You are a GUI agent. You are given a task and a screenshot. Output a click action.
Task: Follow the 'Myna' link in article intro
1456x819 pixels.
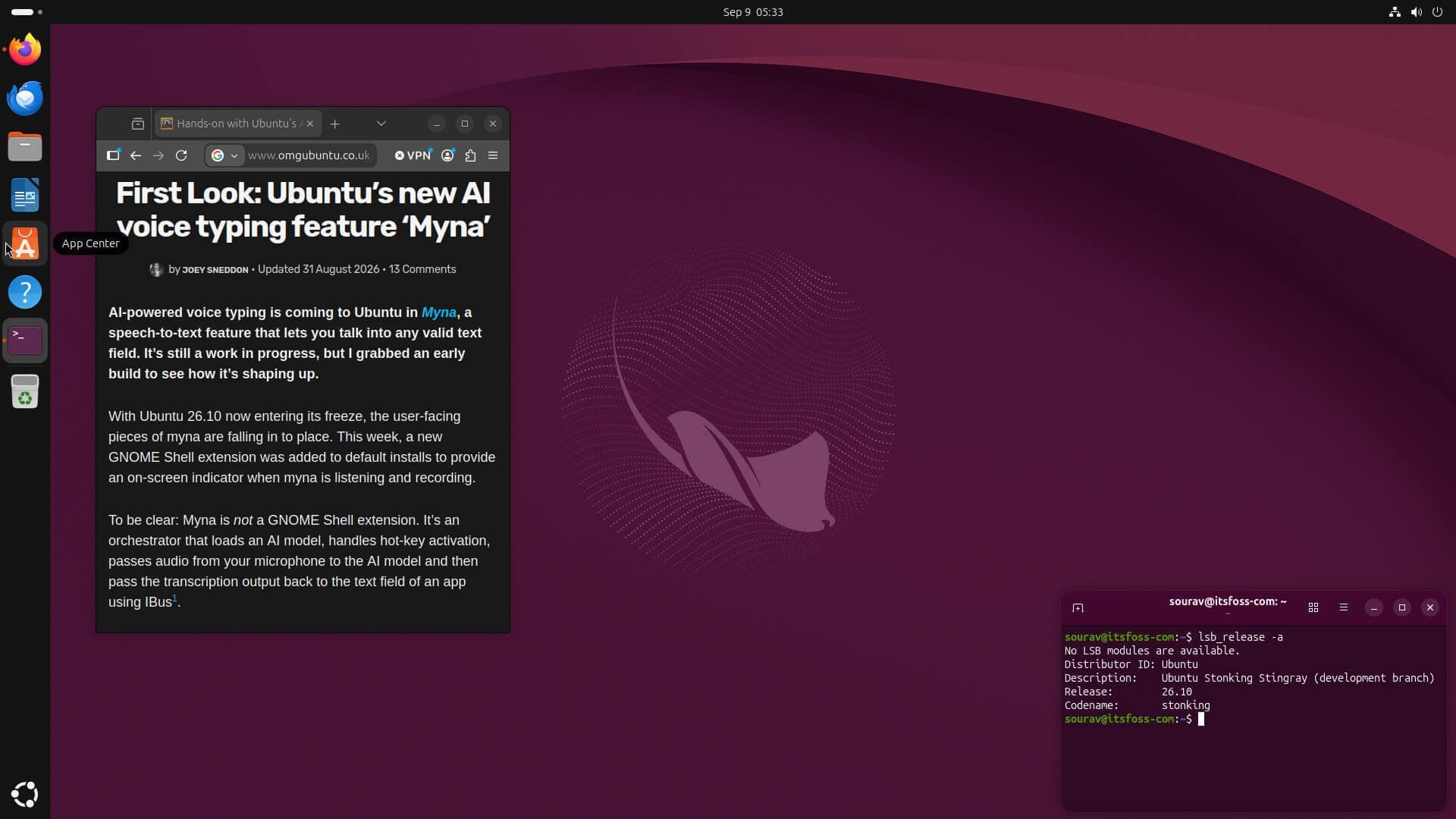pyautogui.click(x=438, y=312)
